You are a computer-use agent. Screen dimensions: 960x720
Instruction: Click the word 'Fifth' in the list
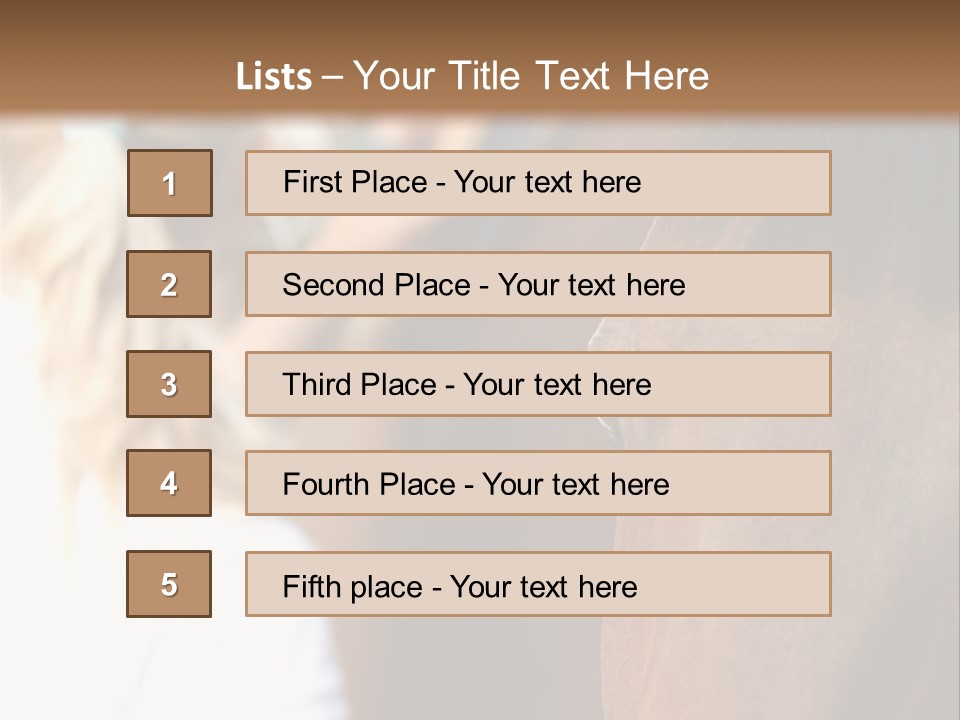click(x=313, y=586)
